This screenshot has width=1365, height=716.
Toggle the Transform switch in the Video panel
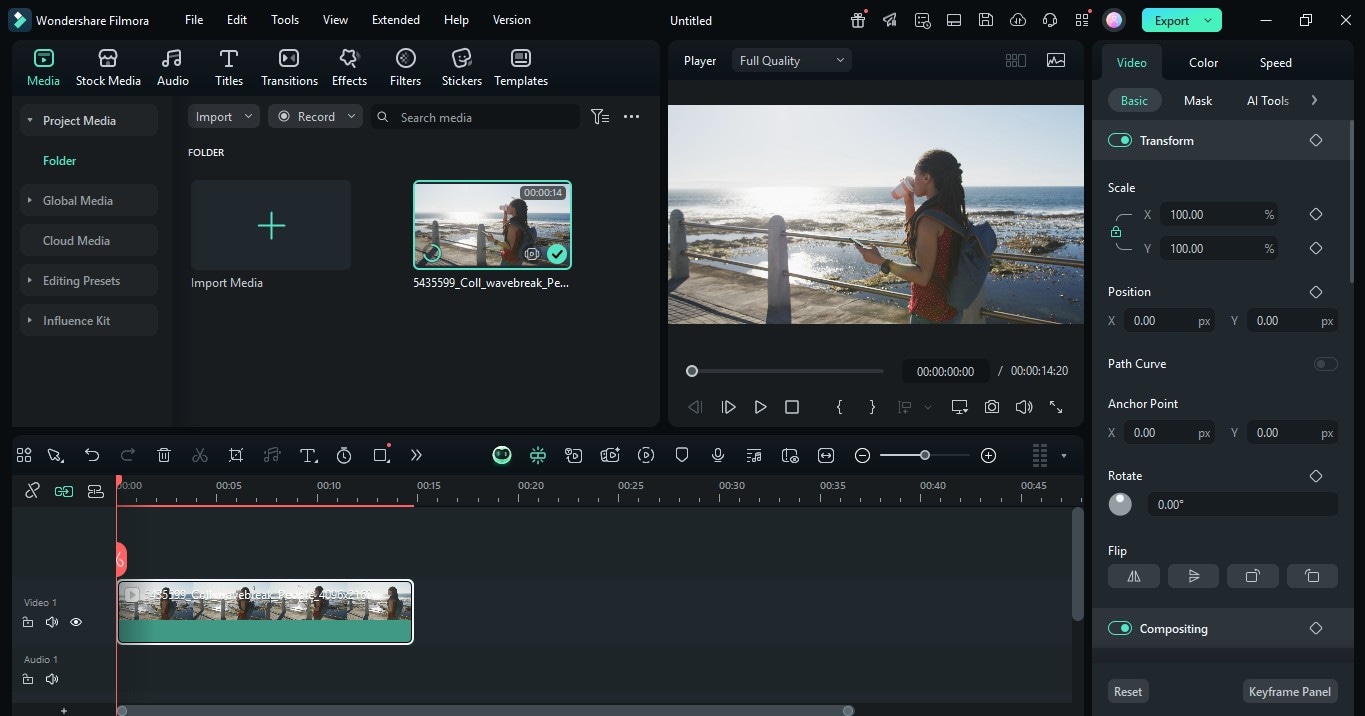click(1120, 140)
